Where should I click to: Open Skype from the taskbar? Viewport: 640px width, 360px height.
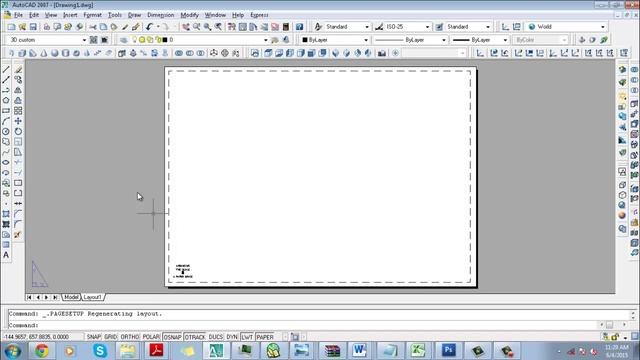100,351
